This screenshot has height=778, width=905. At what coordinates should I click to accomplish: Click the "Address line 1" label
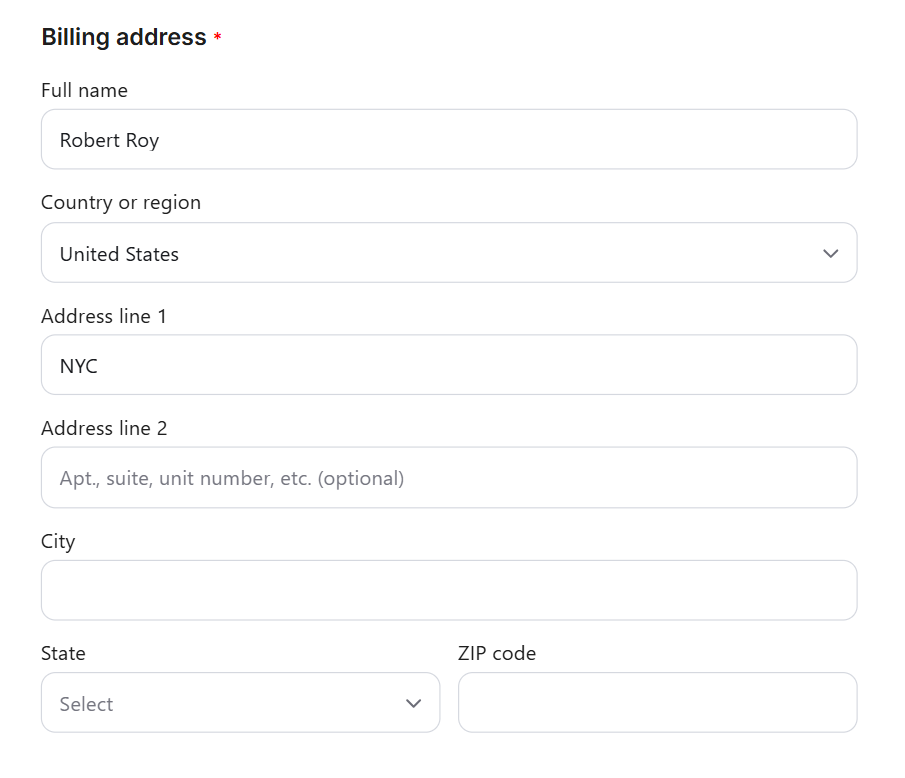coord(104,317)
